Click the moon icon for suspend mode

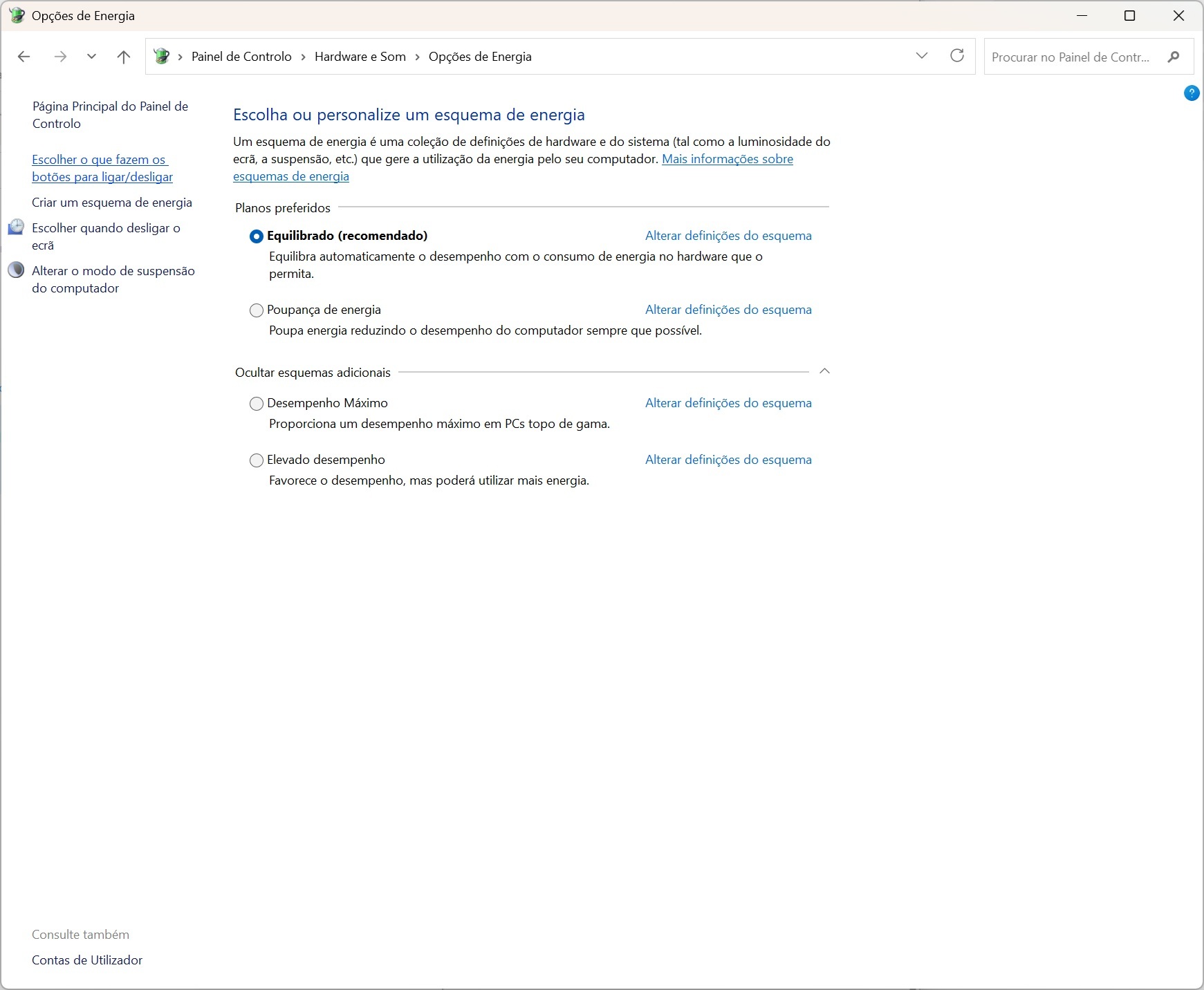(16, 270)
